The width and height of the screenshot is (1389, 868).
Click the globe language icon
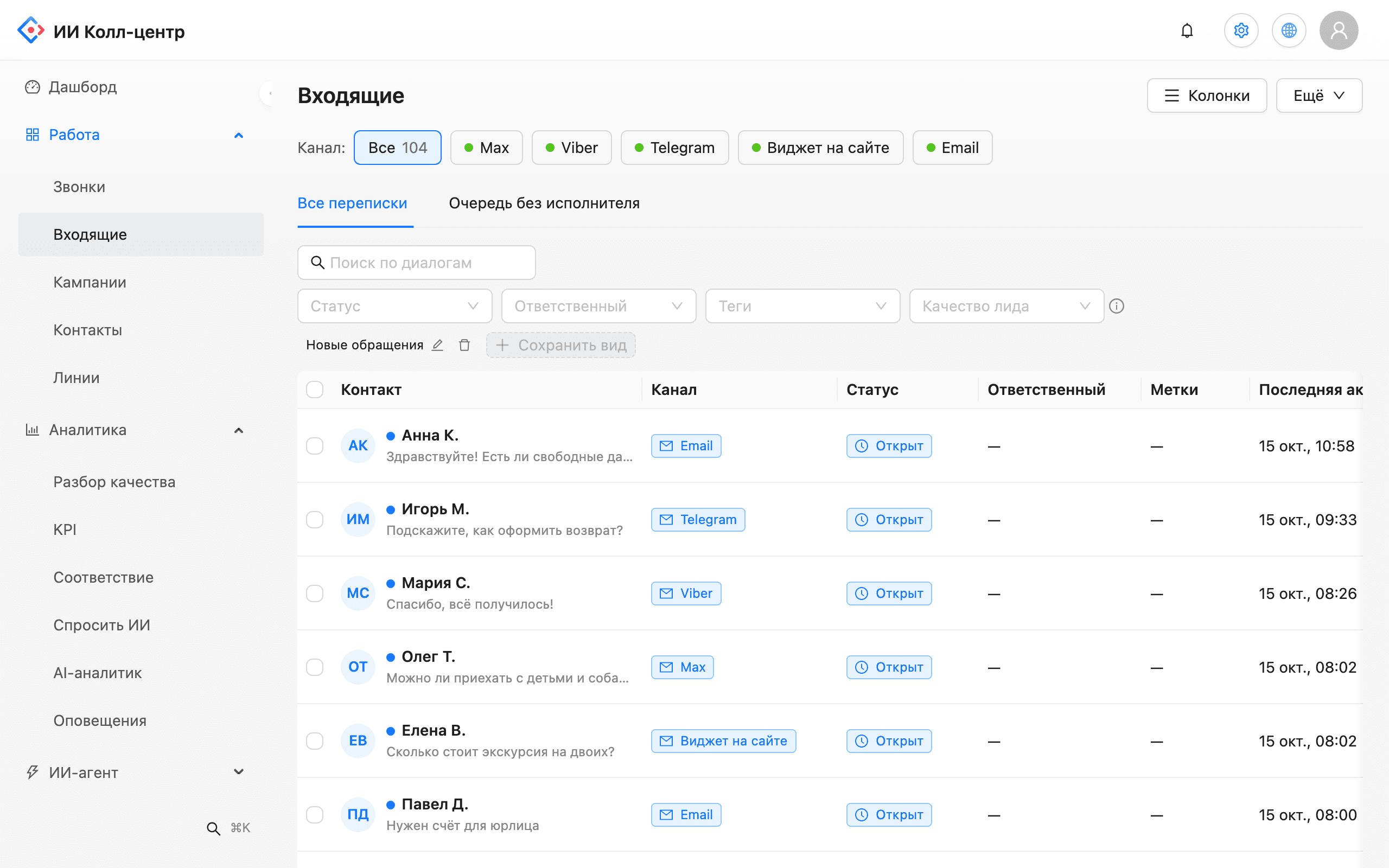(x=1289, y=30)
